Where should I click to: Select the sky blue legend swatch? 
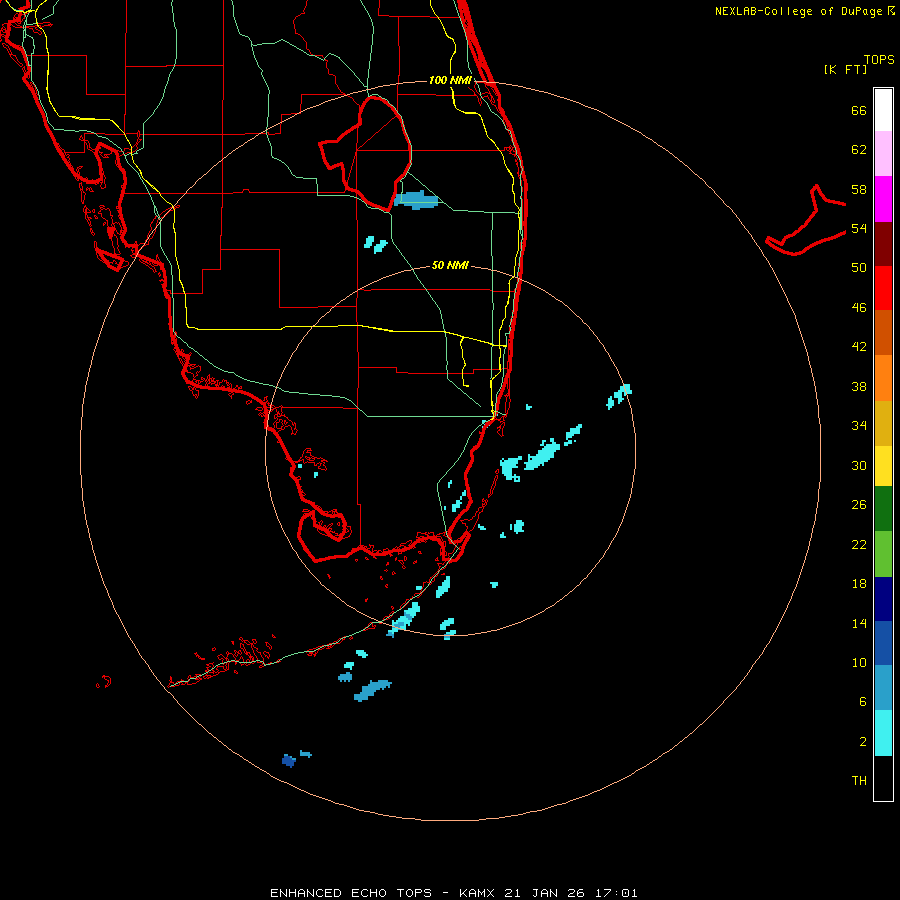pos(883,688)
